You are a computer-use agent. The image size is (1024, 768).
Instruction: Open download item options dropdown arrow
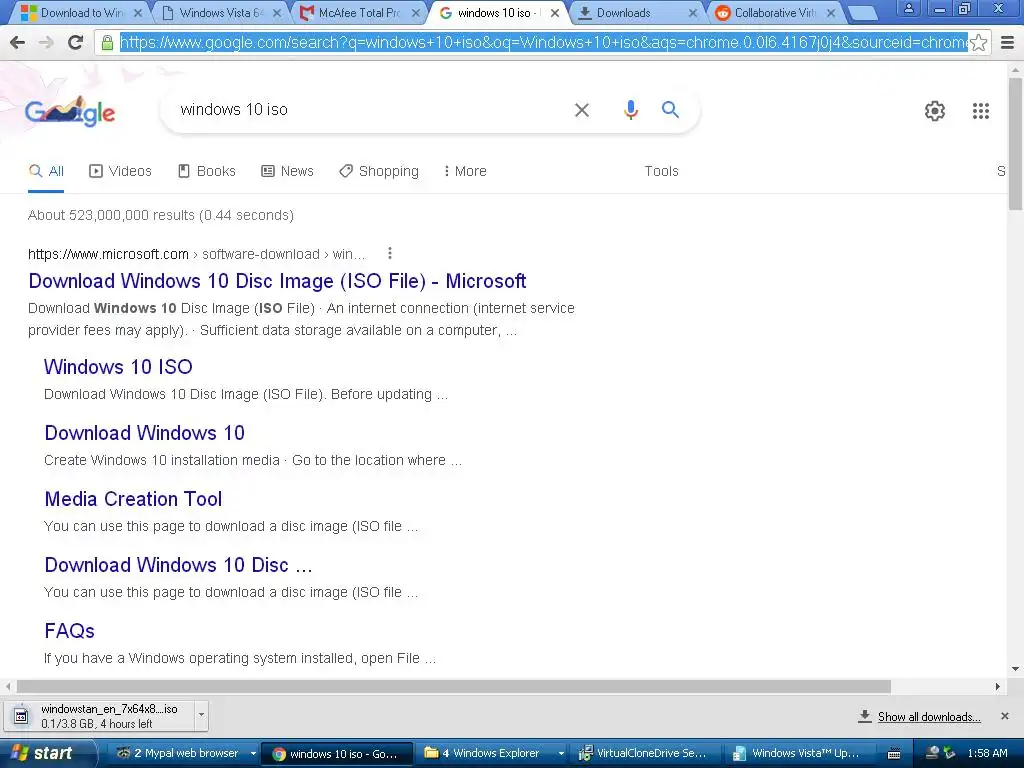point(201,714)
